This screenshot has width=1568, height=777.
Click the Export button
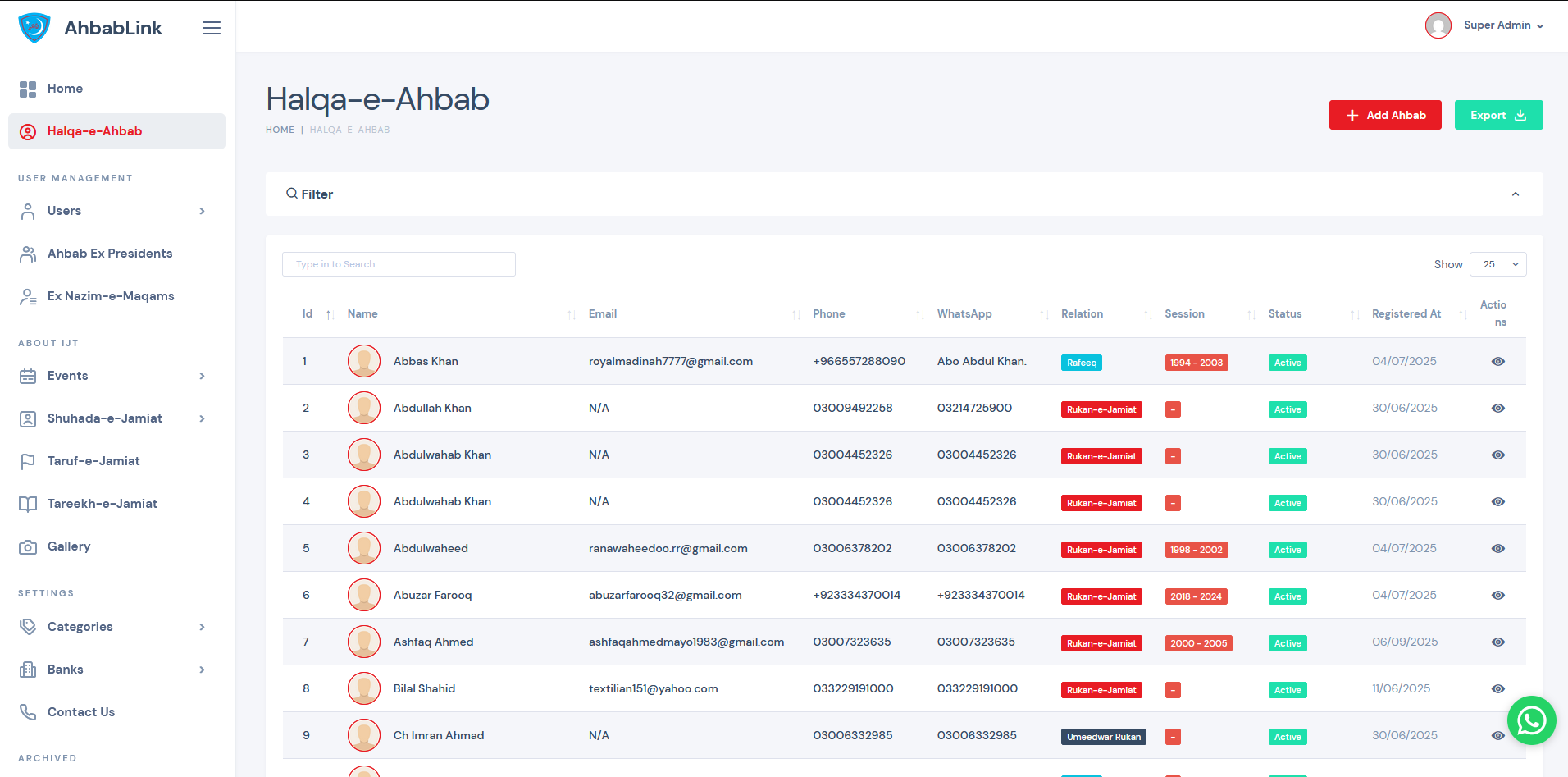1497,115
